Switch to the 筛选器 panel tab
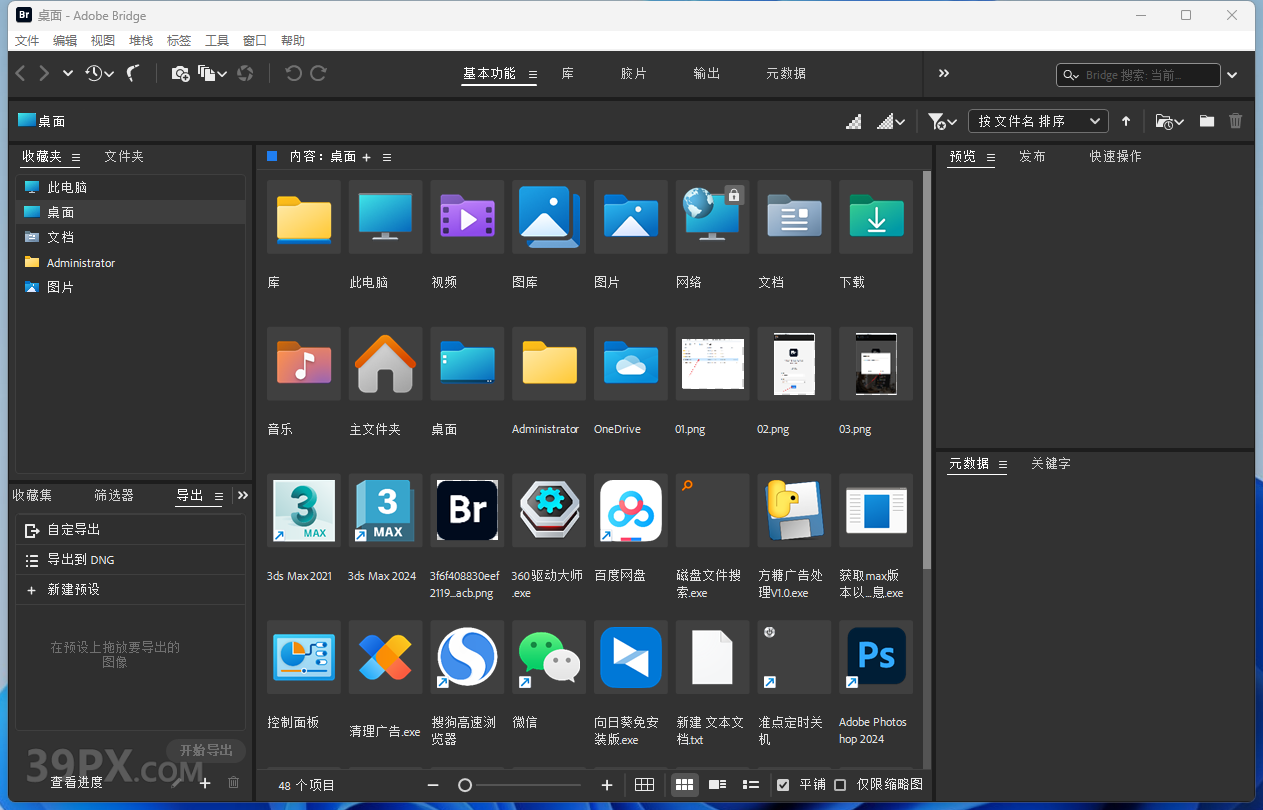The width and height of the screenshot is (1263, 810). click(114, 495)
